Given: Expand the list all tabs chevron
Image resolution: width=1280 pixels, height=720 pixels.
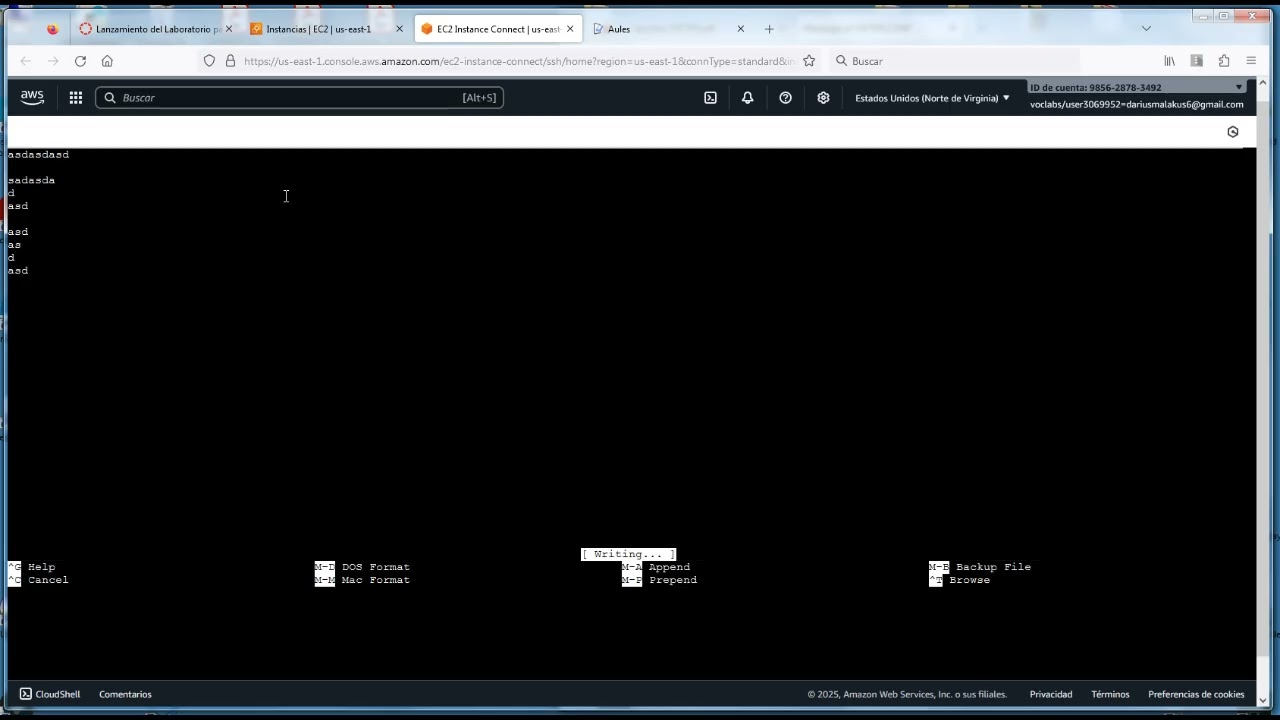Looking at the screenshot, I should [1146, 28].
